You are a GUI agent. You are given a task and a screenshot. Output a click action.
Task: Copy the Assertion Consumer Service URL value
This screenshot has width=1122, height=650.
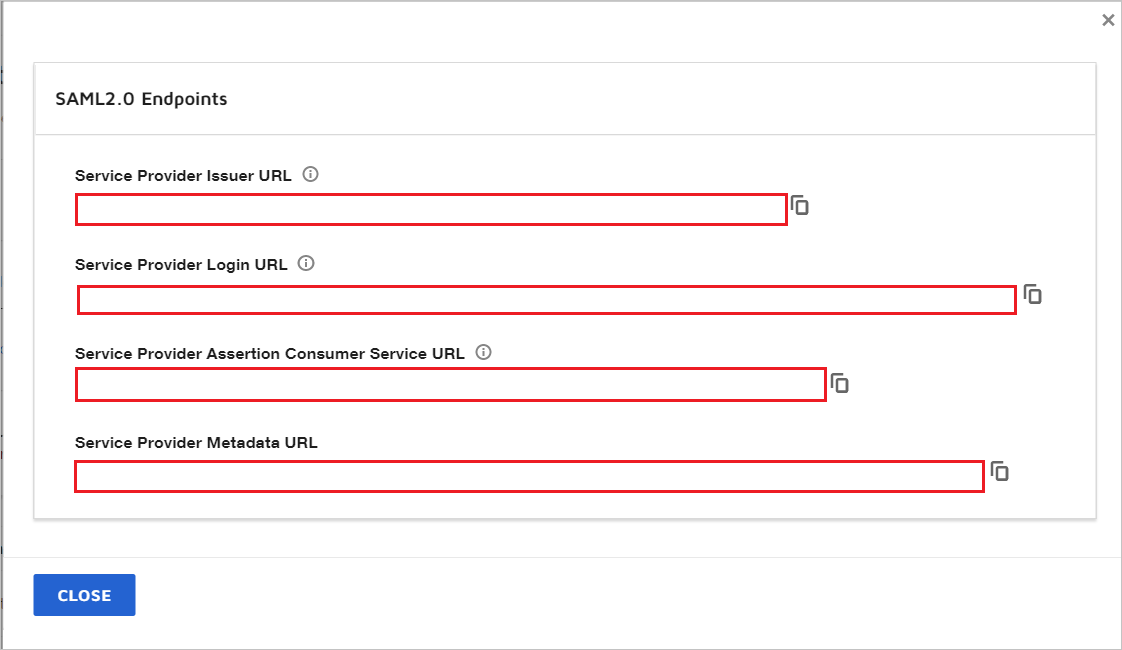pyautogui.click(x=840, y=383)
